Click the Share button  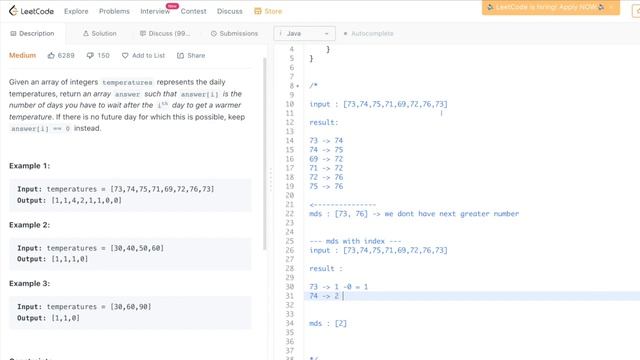point(191,56)
